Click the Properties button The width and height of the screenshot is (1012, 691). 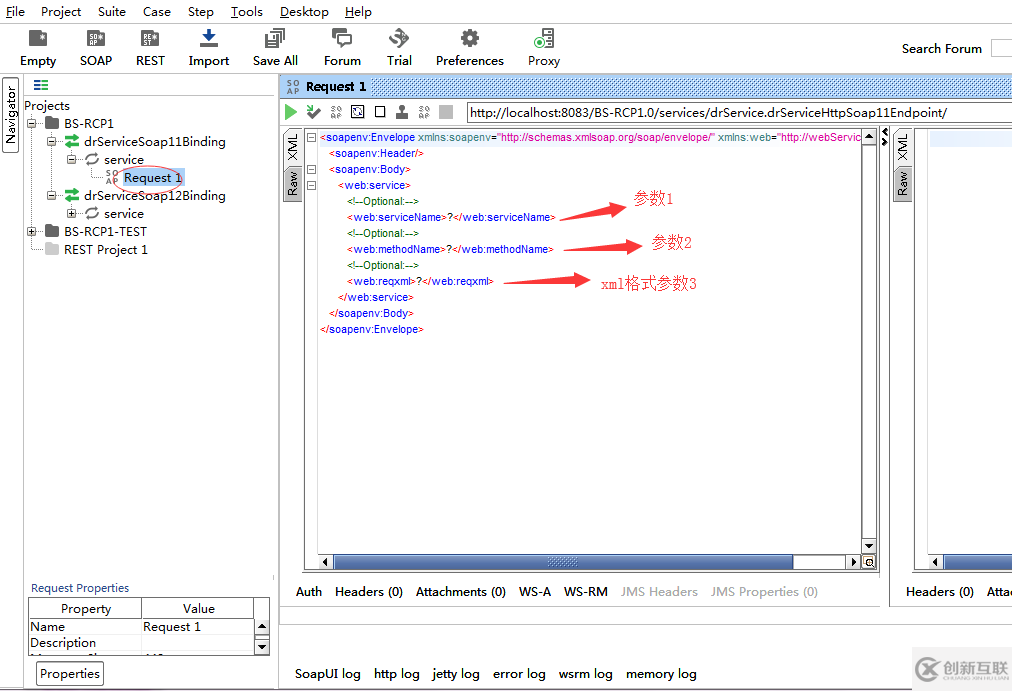coord(69,674)
